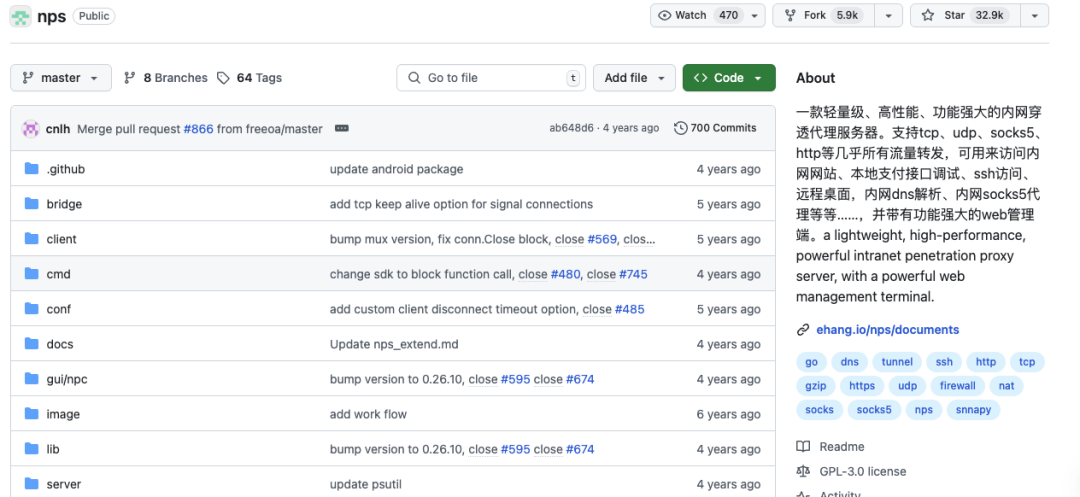The image size is (1080, 497).
Task: Open 'add tcp keep alive option' commit
Action: 461,204
